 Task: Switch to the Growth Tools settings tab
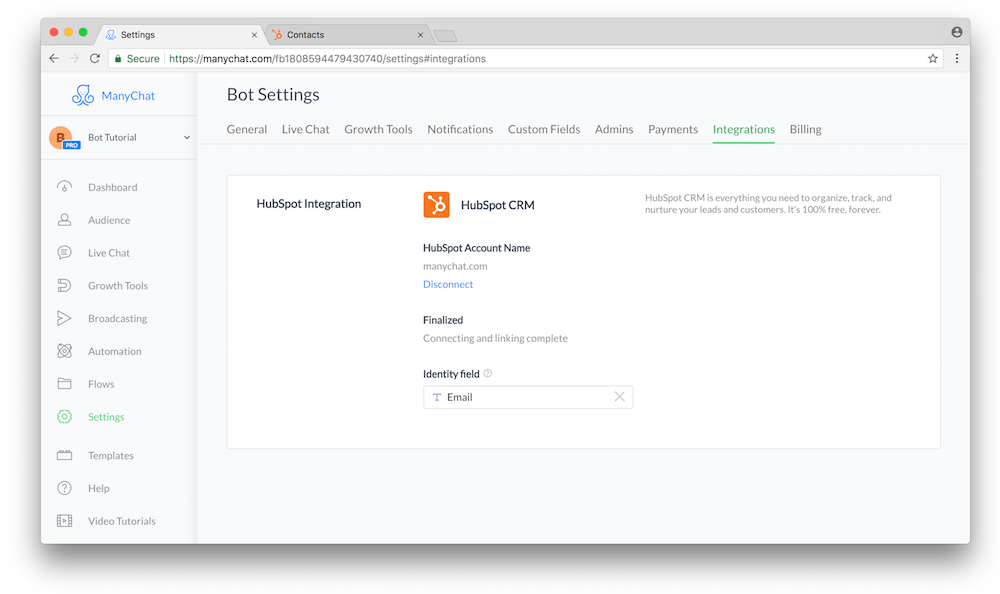378,129
